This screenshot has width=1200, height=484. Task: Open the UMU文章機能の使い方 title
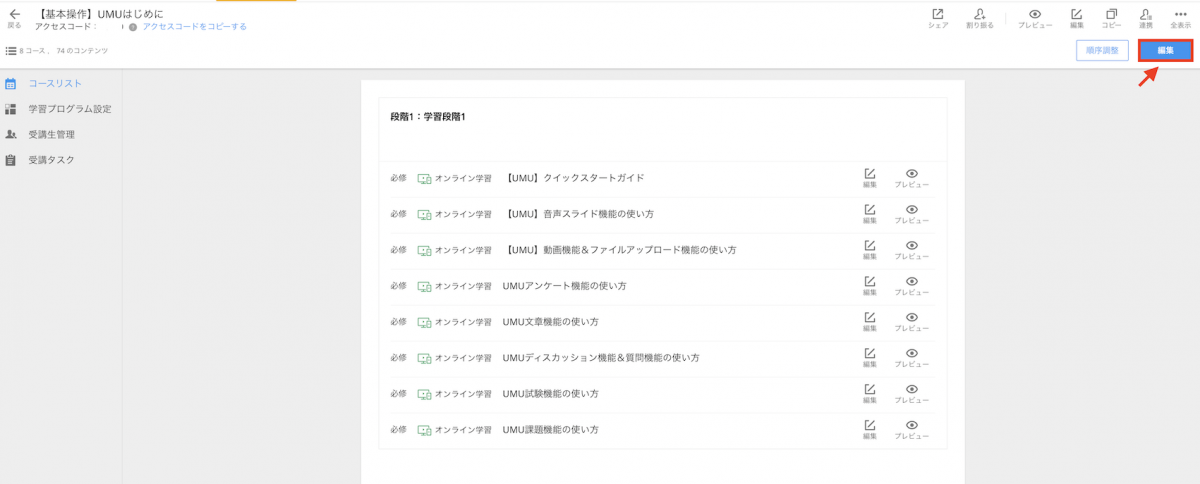pyautogui.click(x=550, y=322)
